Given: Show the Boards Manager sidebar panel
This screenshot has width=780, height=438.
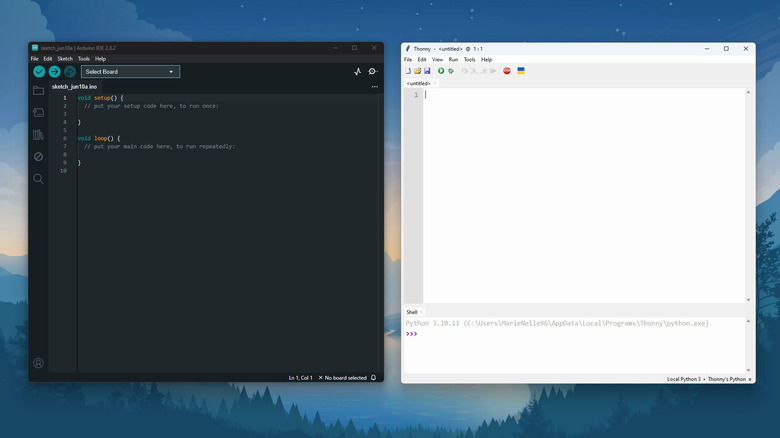Looking at the screenshot, I should pos(38,113).
